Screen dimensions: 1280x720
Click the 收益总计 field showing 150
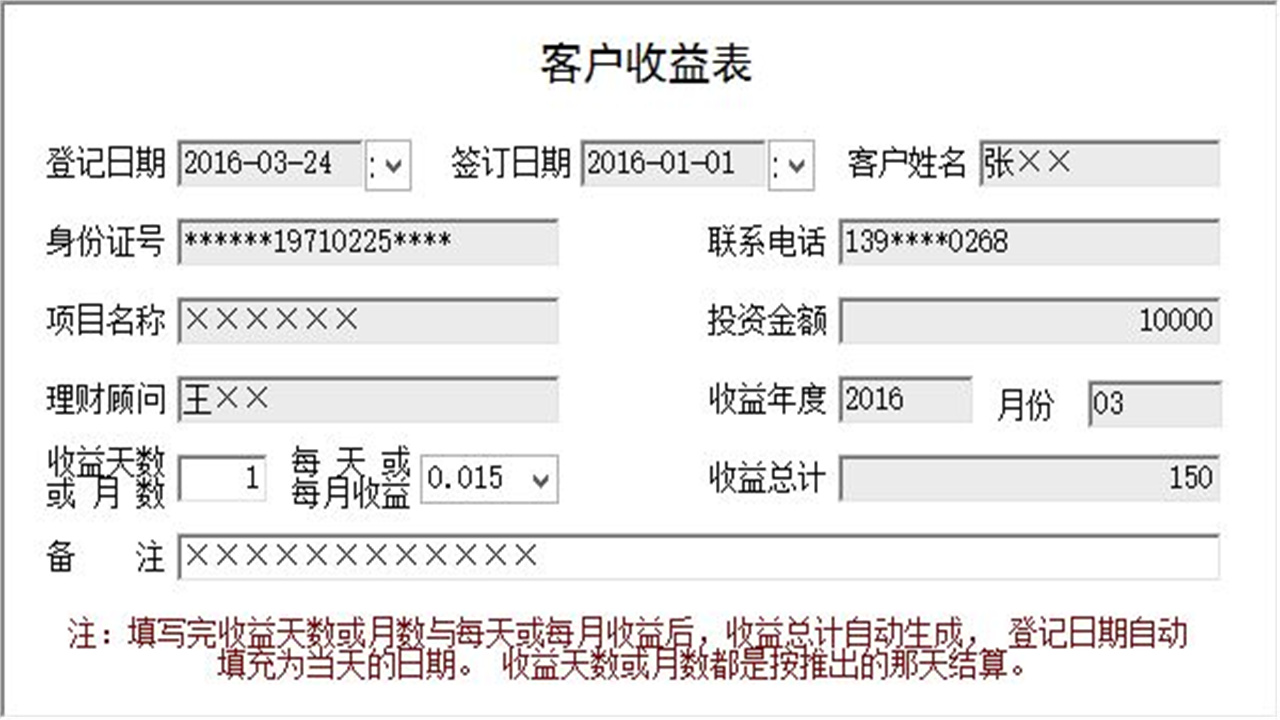click(1030, 477)
